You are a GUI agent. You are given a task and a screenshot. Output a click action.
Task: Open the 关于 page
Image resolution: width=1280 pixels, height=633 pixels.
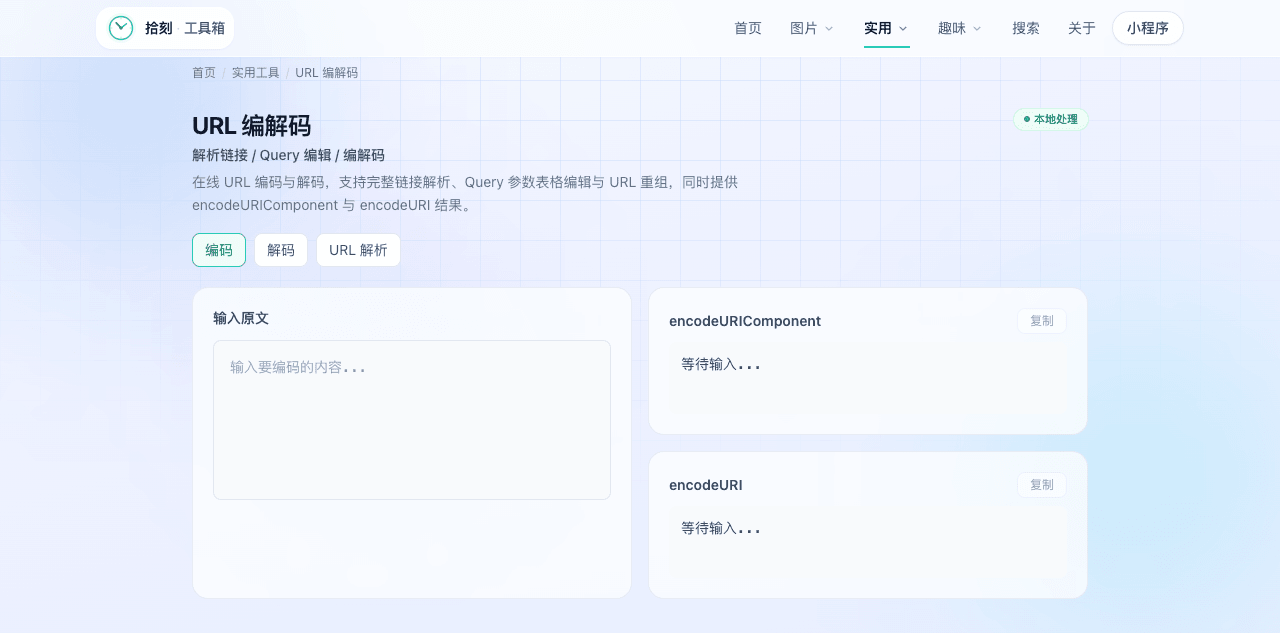1082,28
